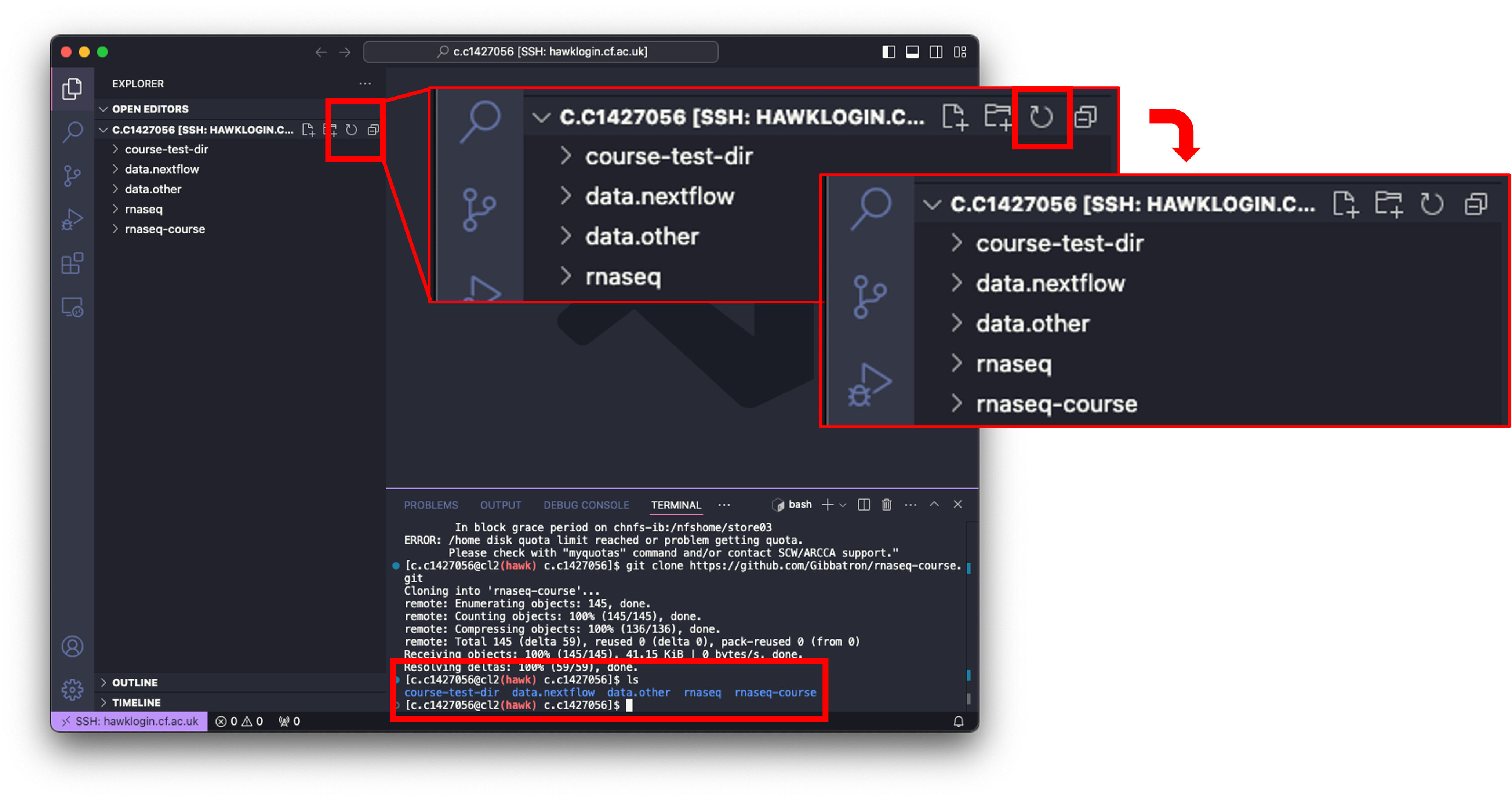This screenshot has width=1512, height=799.
Task: Switch to the DEBUG CONSOLE tab
Action: [586, 505]
